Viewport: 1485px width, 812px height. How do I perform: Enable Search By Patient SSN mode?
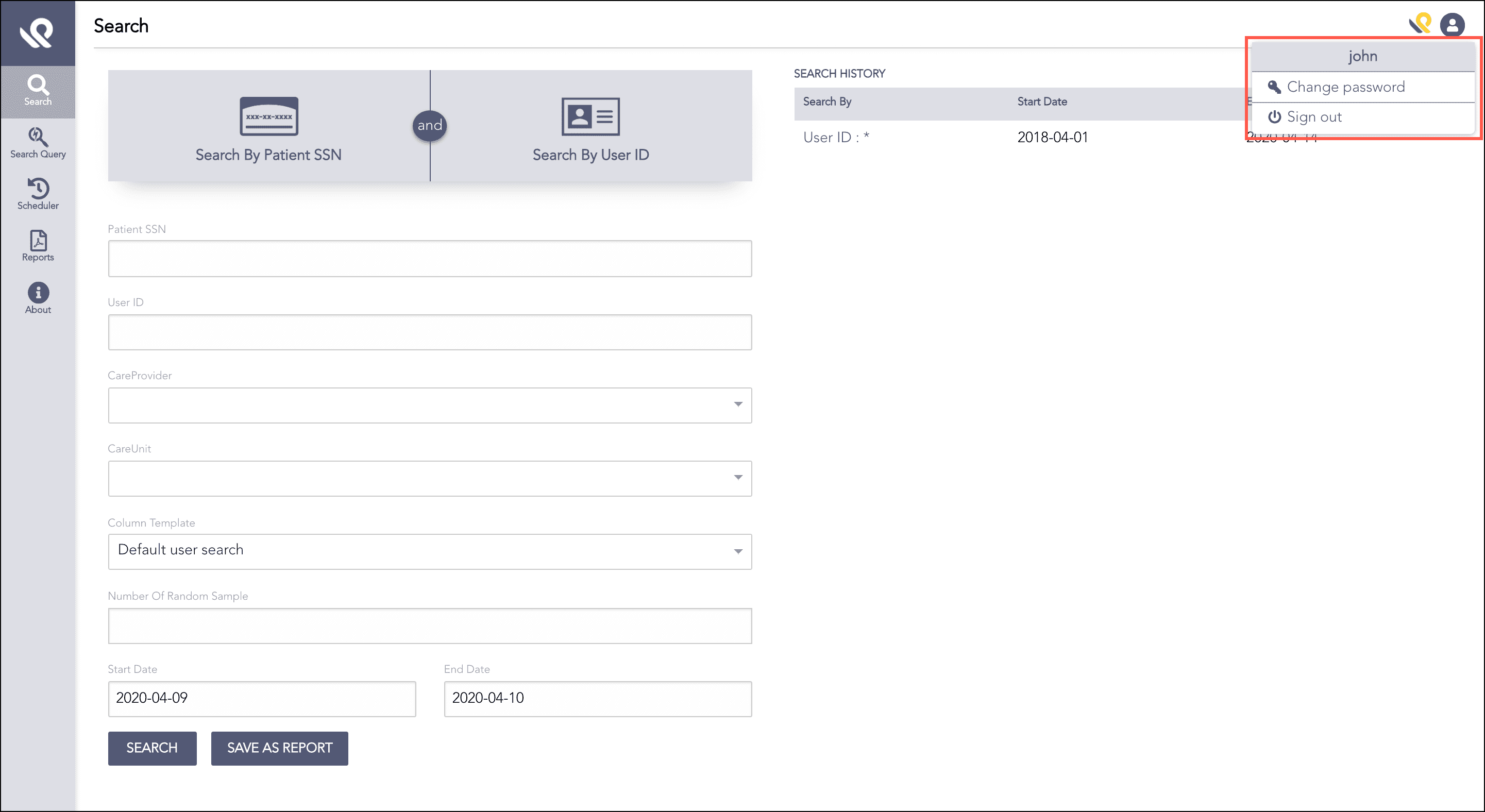tap(268, 130)
